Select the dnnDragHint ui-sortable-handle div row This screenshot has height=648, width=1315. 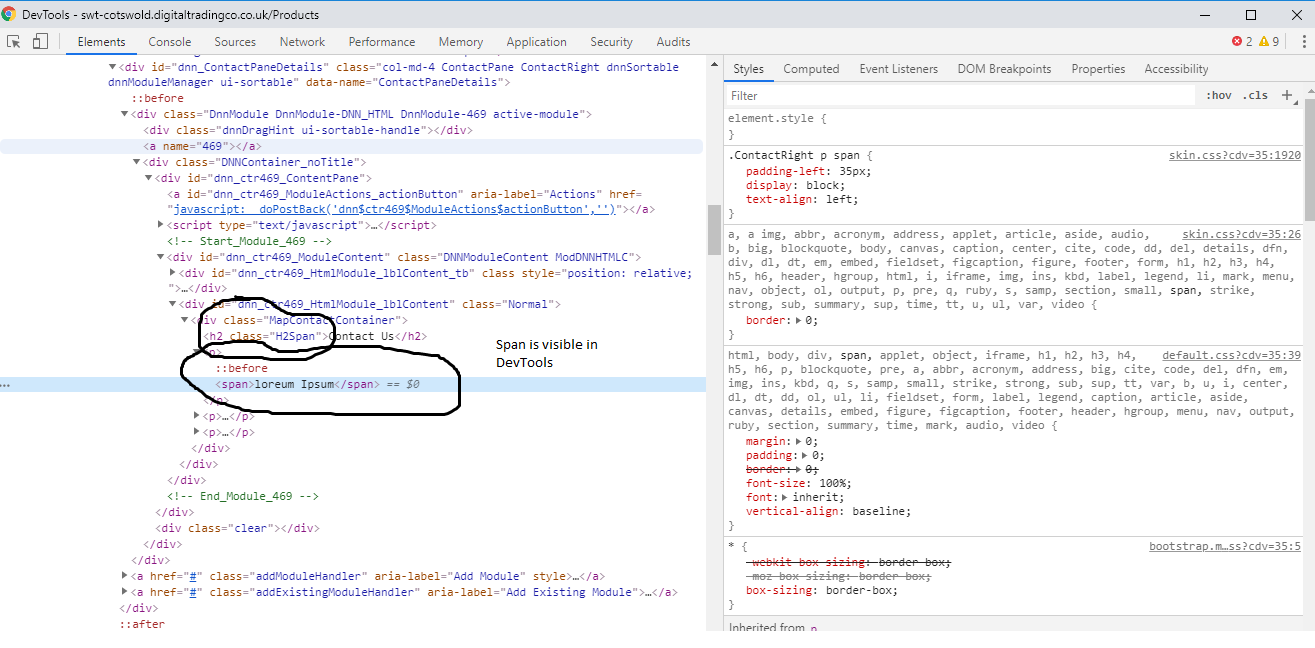pos(308,130)
